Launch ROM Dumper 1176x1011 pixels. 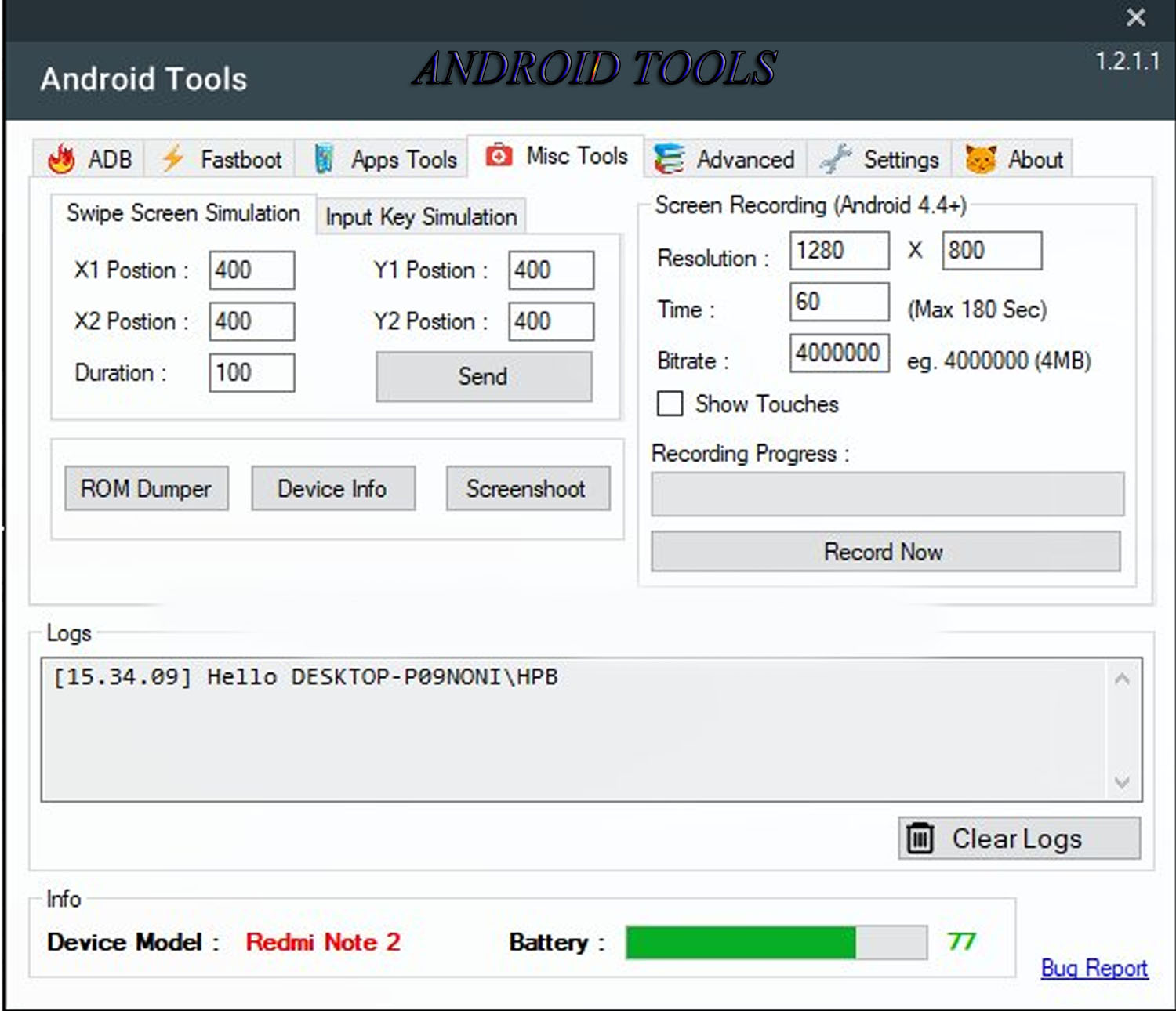coord(146,488)
